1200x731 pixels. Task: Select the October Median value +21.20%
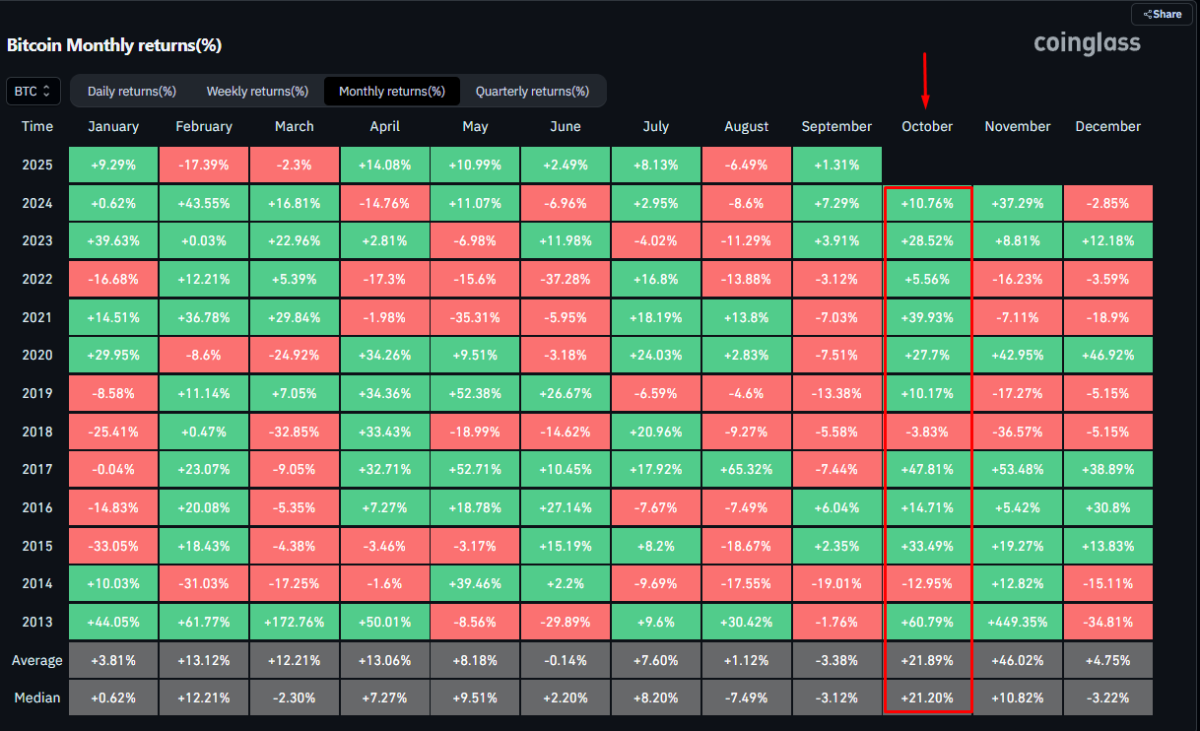(927, 697)
